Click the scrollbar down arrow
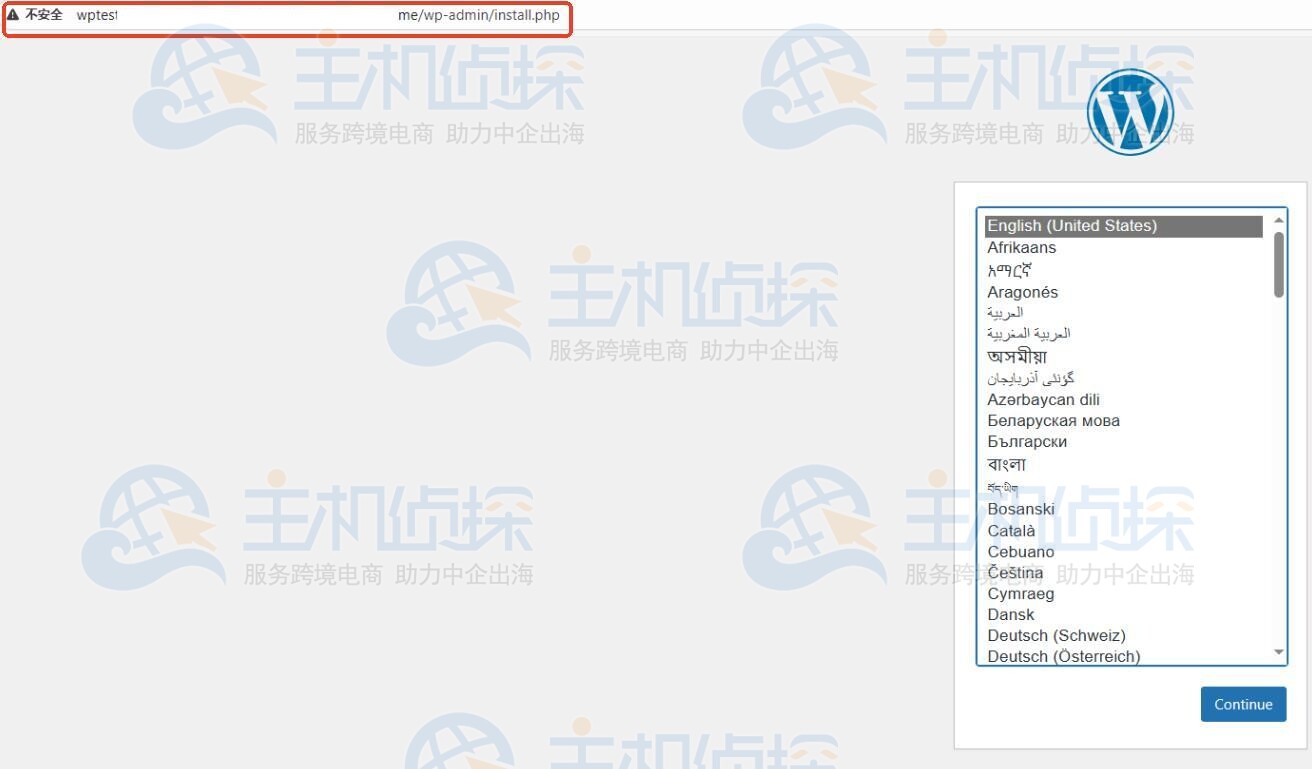Viewport: 1312px width, 769px height. (x=1280, y=652)
